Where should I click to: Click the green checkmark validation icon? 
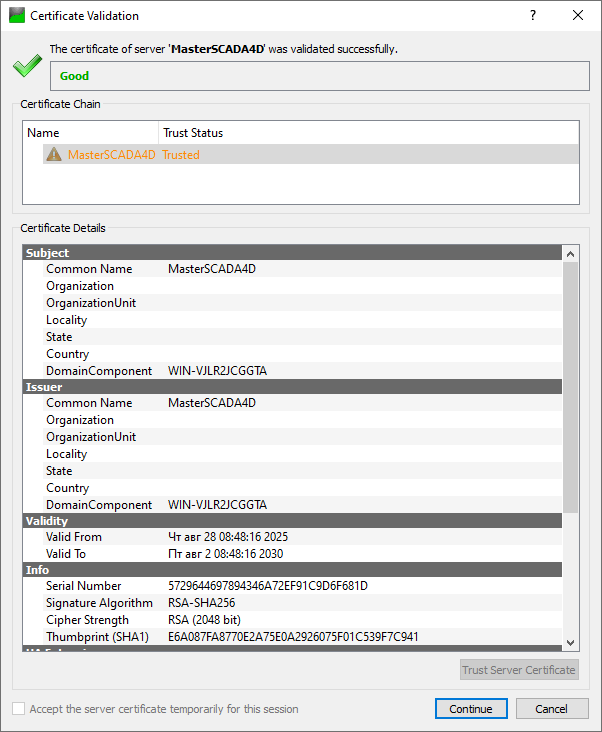pos(27,67)
